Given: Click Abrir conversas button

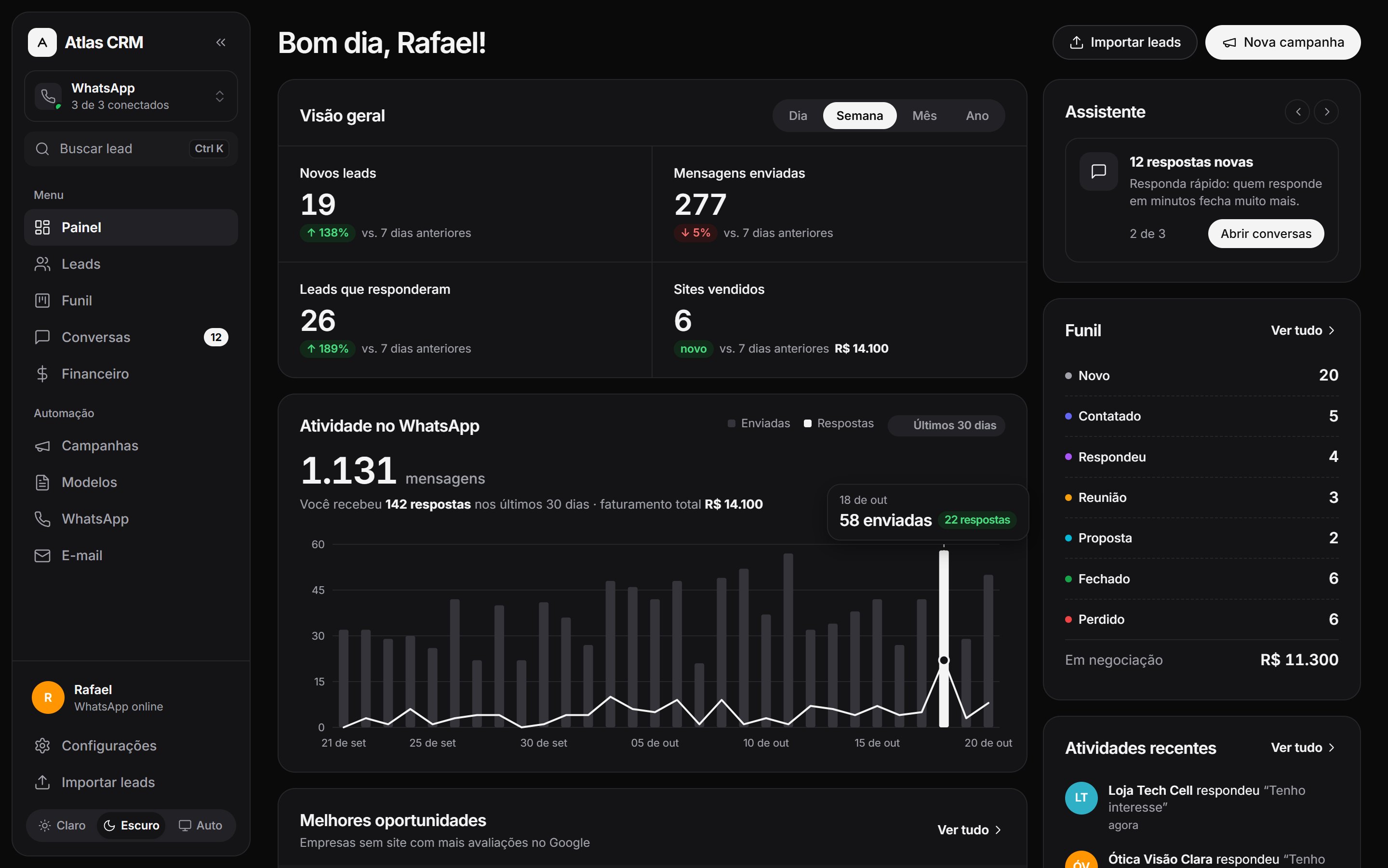Looking at the screenshot, I should pos(1266,234).
